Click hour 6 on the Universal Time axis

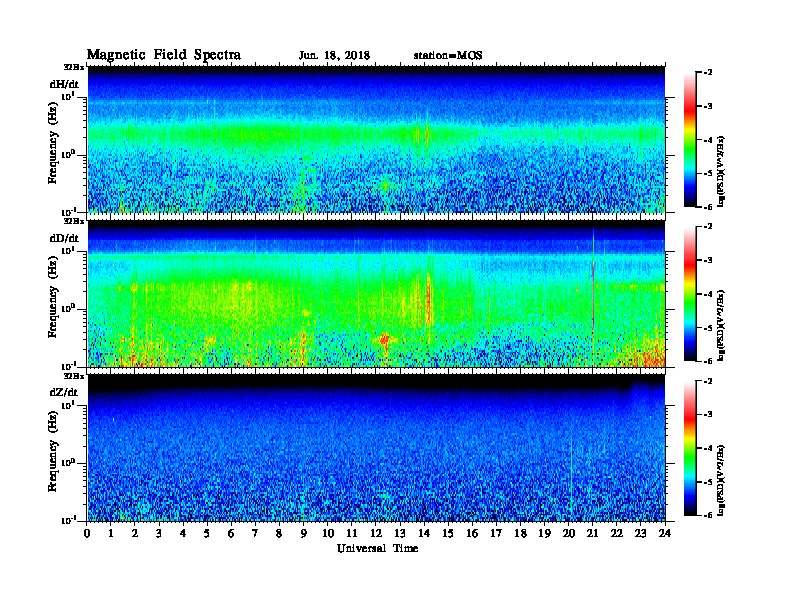[x=231, y=533]
